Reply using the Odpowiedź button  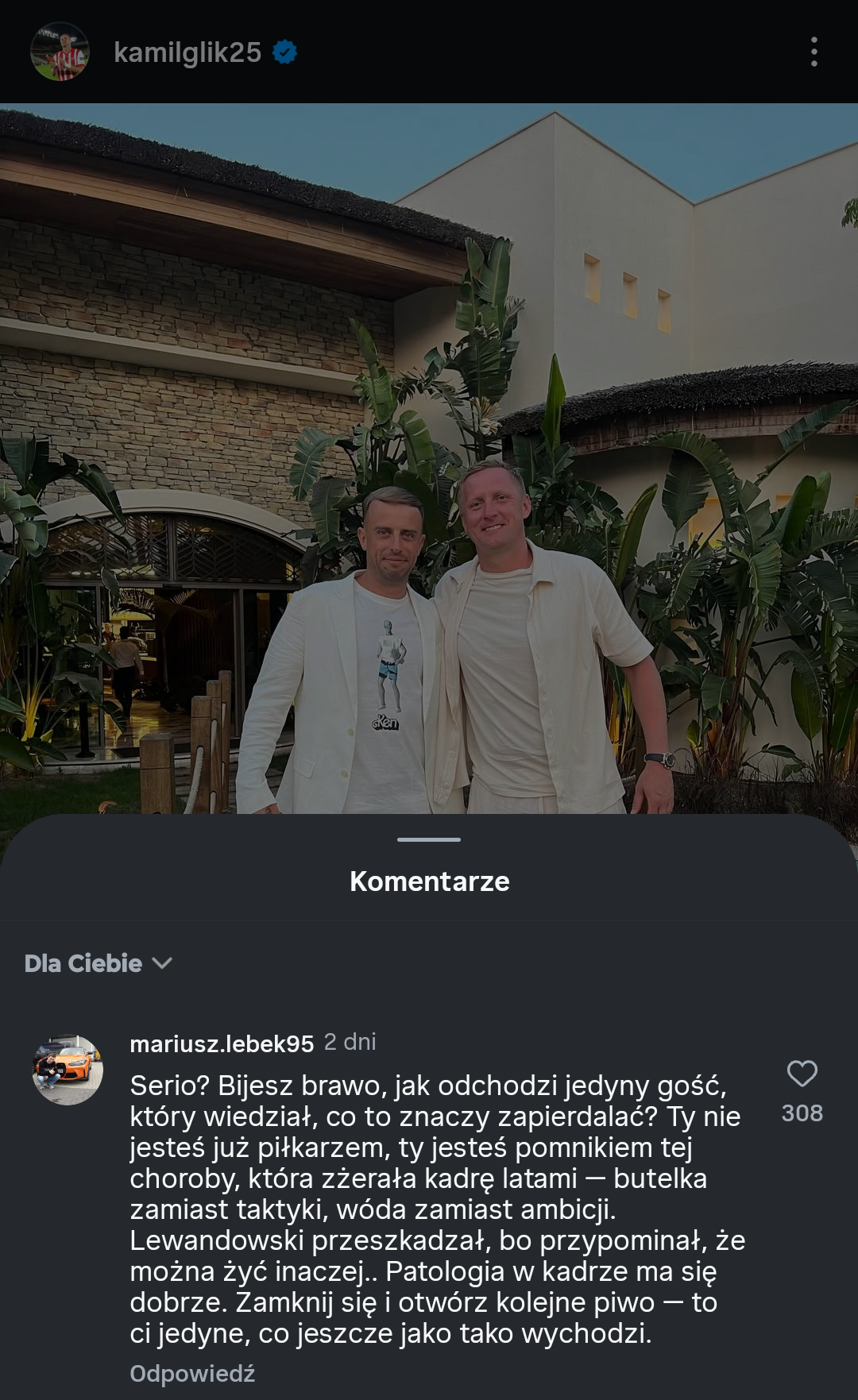pos(192,1373)
